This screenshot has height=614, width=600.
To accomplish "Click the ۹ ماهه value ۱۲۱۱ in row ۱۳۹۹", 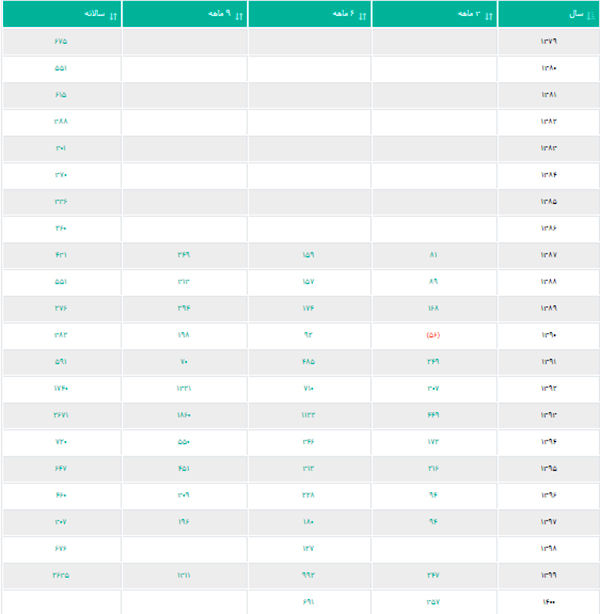I will 184,575.
